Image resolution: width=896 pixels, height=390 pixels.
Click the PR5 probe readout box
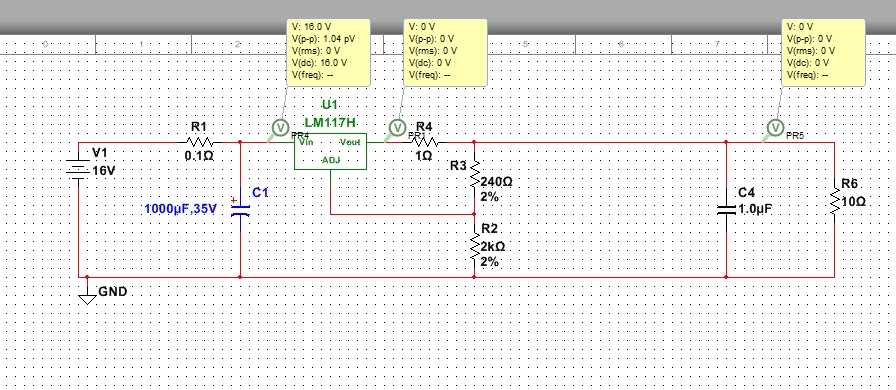[x=823, y=53]
